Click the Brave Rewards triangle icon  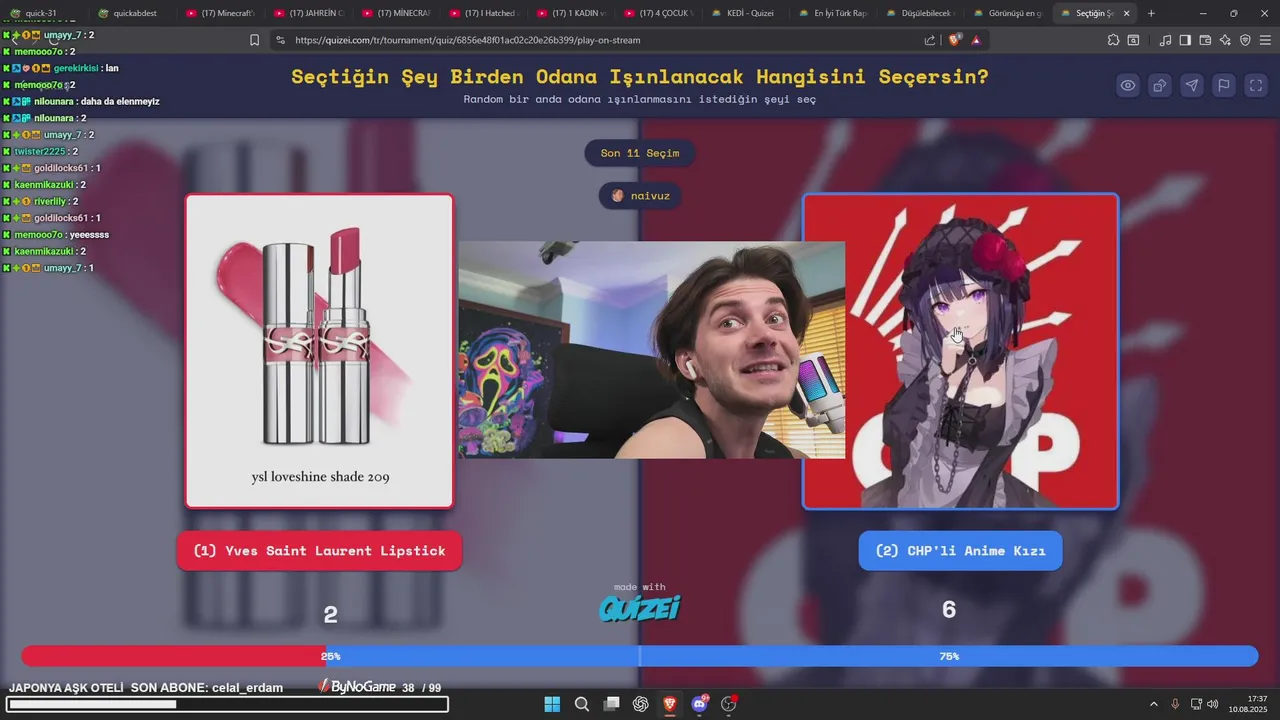click(976, 40)
